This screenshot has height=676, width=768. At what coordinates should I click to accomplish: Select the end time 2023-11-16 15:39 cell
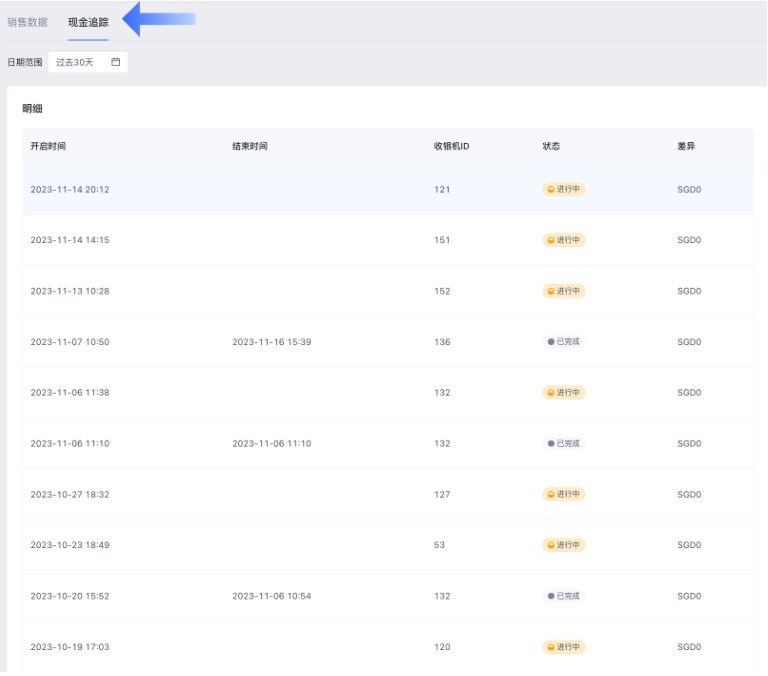pyautogui.click(x=271, y=342)
